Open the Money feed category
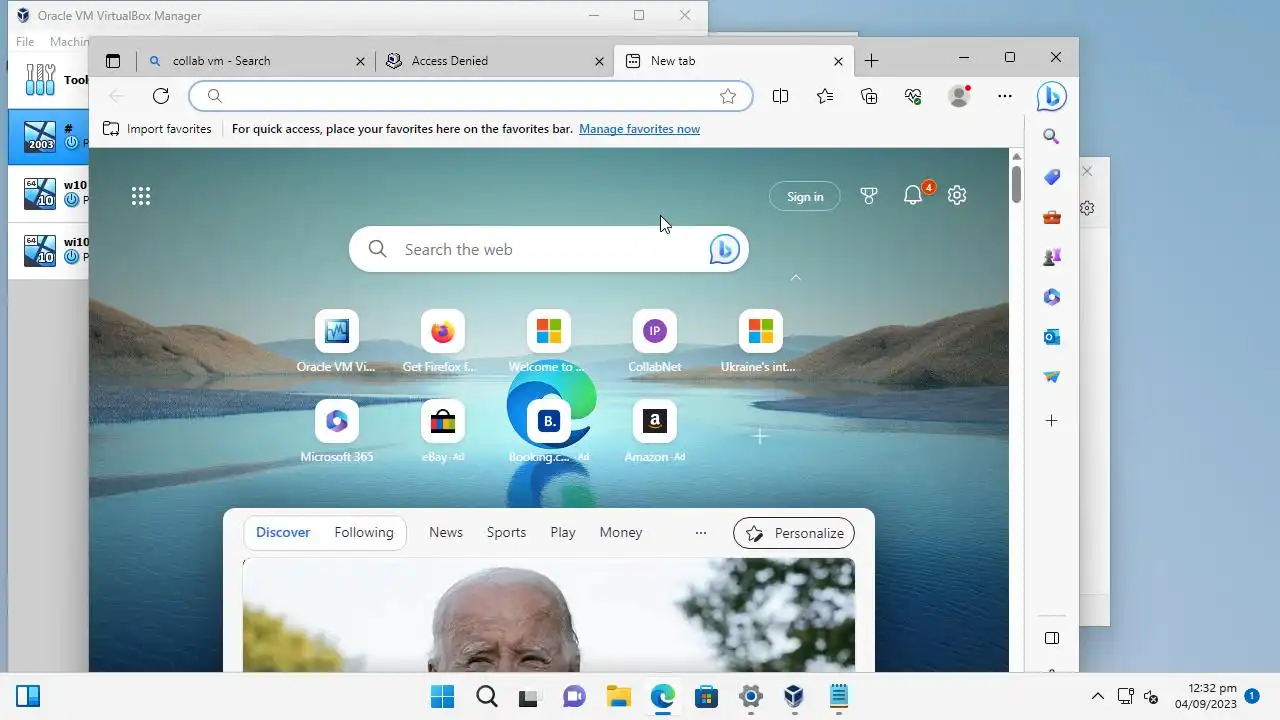Screen dimensions: 1280x720 (x=621, y=533)
